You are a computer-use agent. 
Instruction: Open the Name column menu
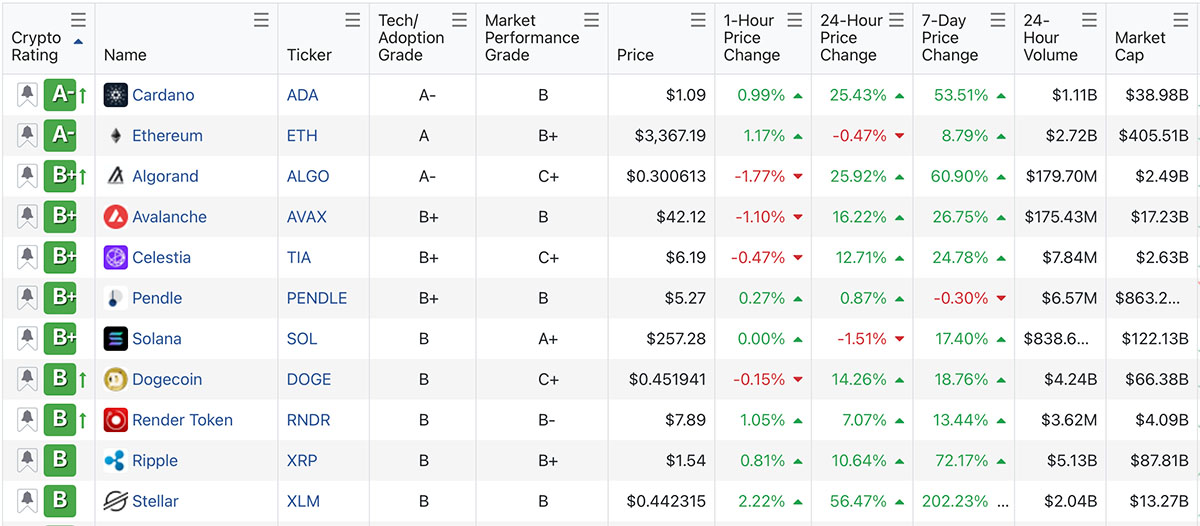(261, 20)
